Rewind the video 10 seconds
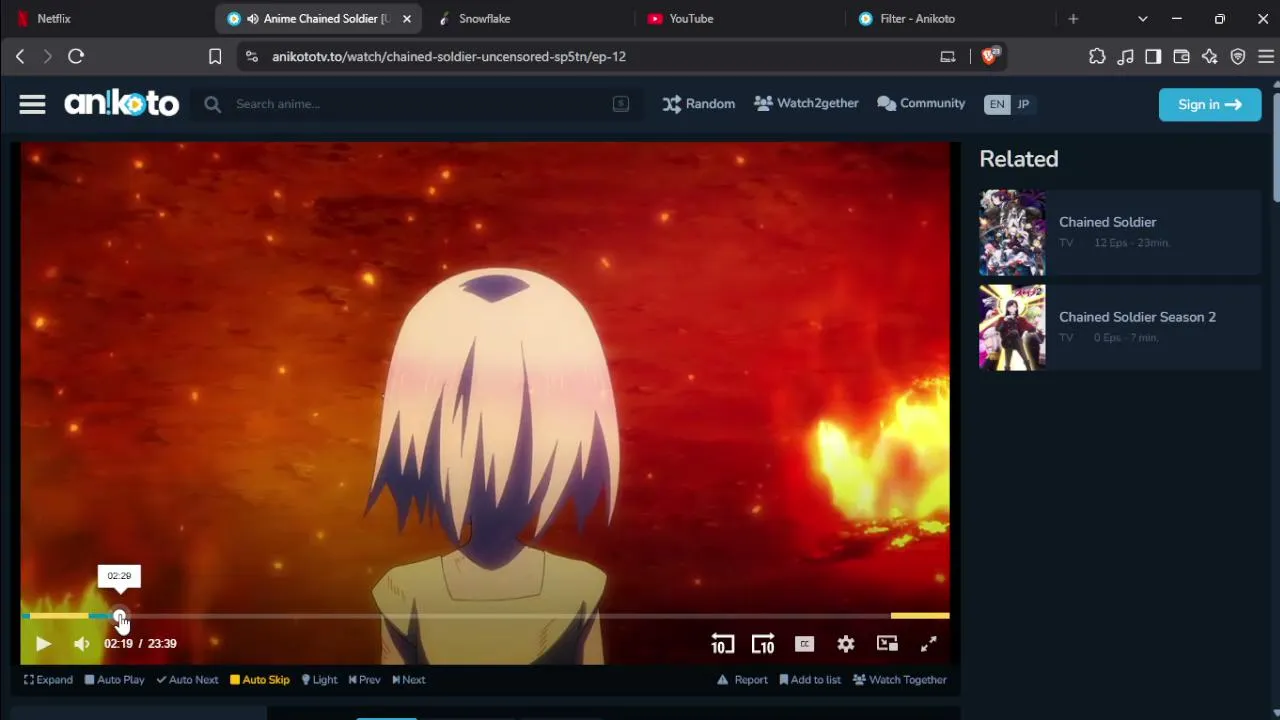The height and width of the screenshot is (720, 1280). click(x=722, y=644)
